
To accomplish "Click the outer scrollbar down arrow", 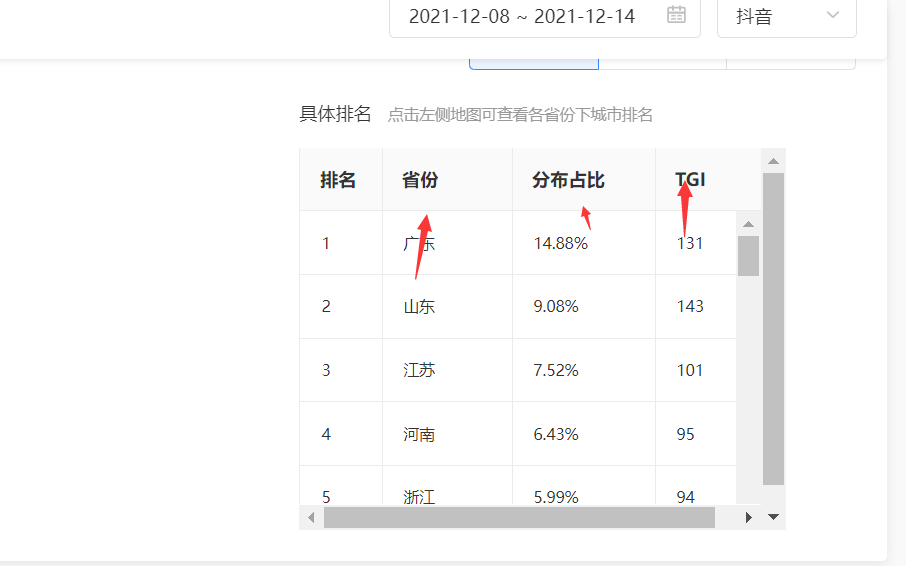I will (x=774, y=517).
